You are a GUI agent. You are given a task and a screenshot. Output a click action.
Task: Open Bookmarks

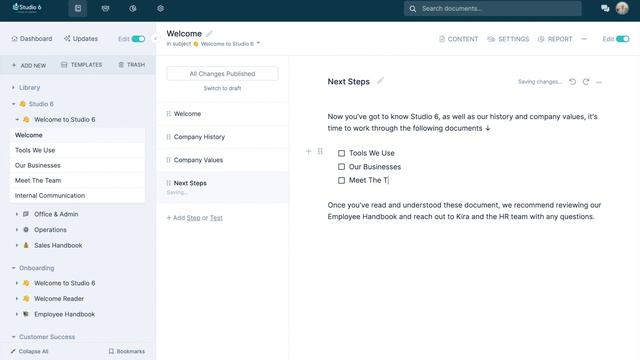coord(127,351)
